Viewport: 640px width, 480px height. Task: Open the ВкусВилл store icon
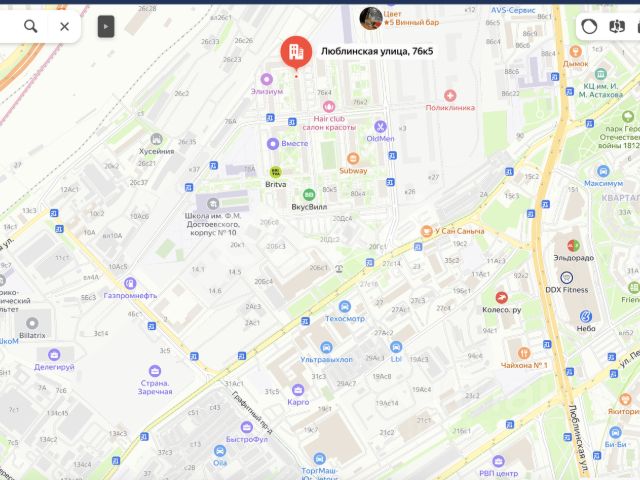click(x=309, y=195)
